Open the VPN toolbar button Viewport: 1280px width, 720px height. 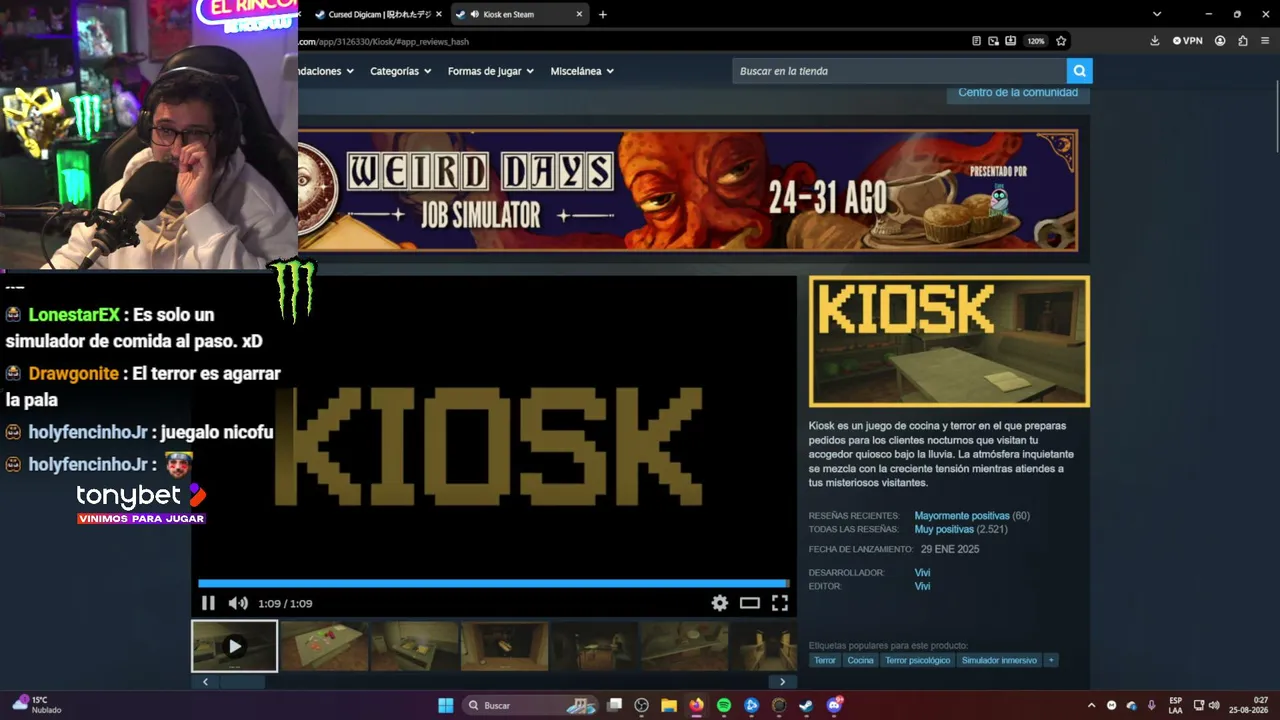pos(1188,41)
